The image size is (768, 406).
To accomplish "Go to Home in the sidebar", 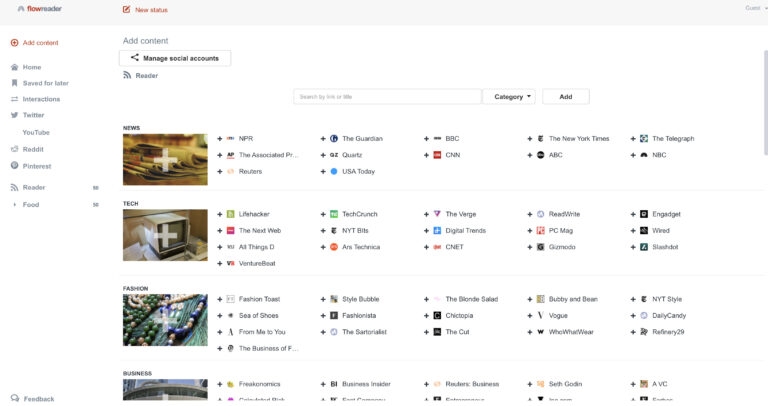I will 26,67.
